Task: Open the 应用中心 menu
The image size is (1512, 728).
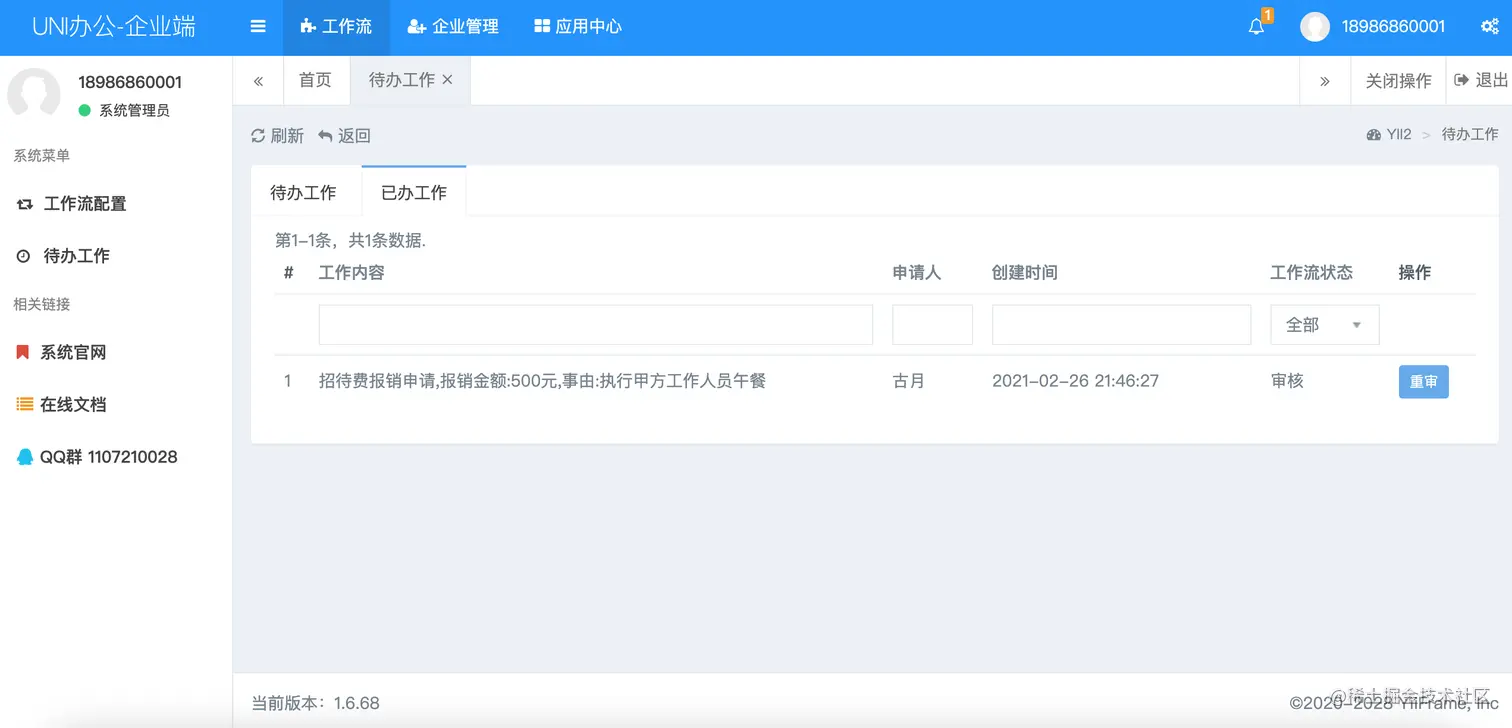Action: pos(577,27)
